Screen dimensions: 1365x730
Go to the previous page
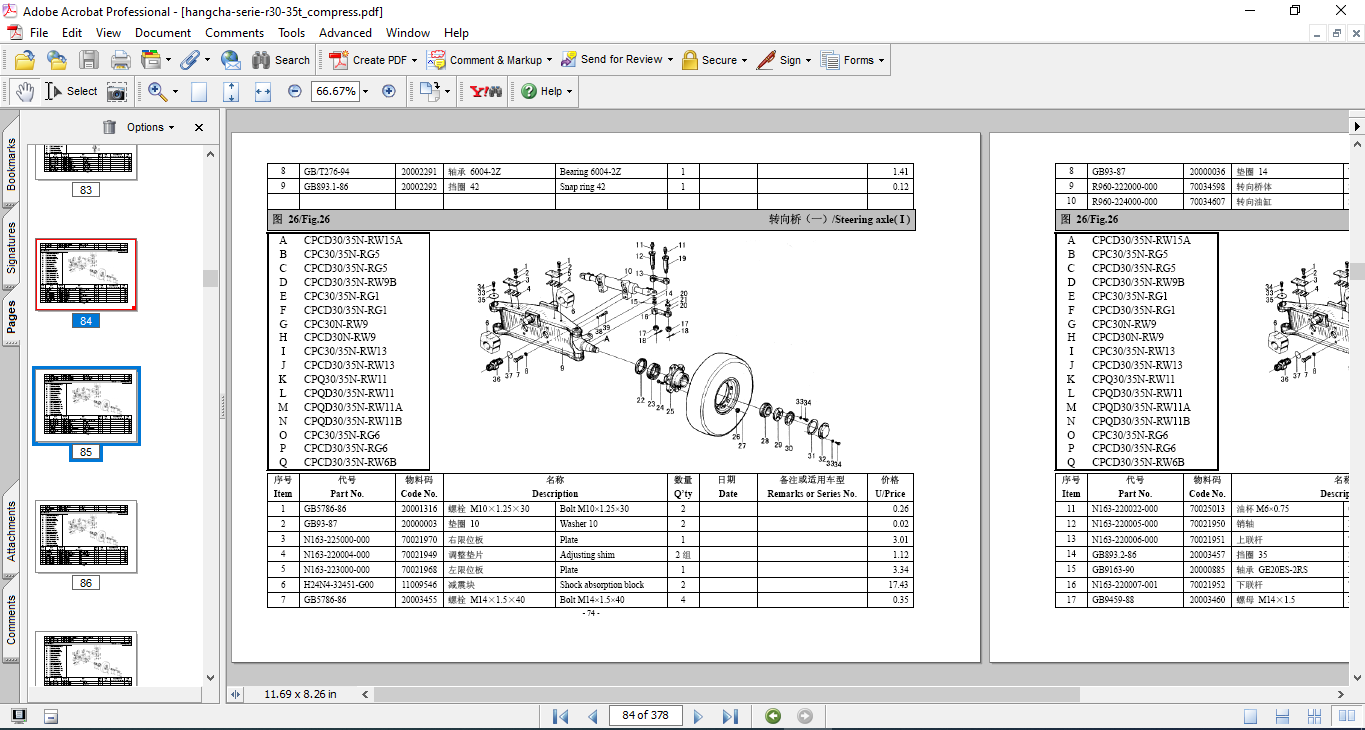(x=593, y=716)
